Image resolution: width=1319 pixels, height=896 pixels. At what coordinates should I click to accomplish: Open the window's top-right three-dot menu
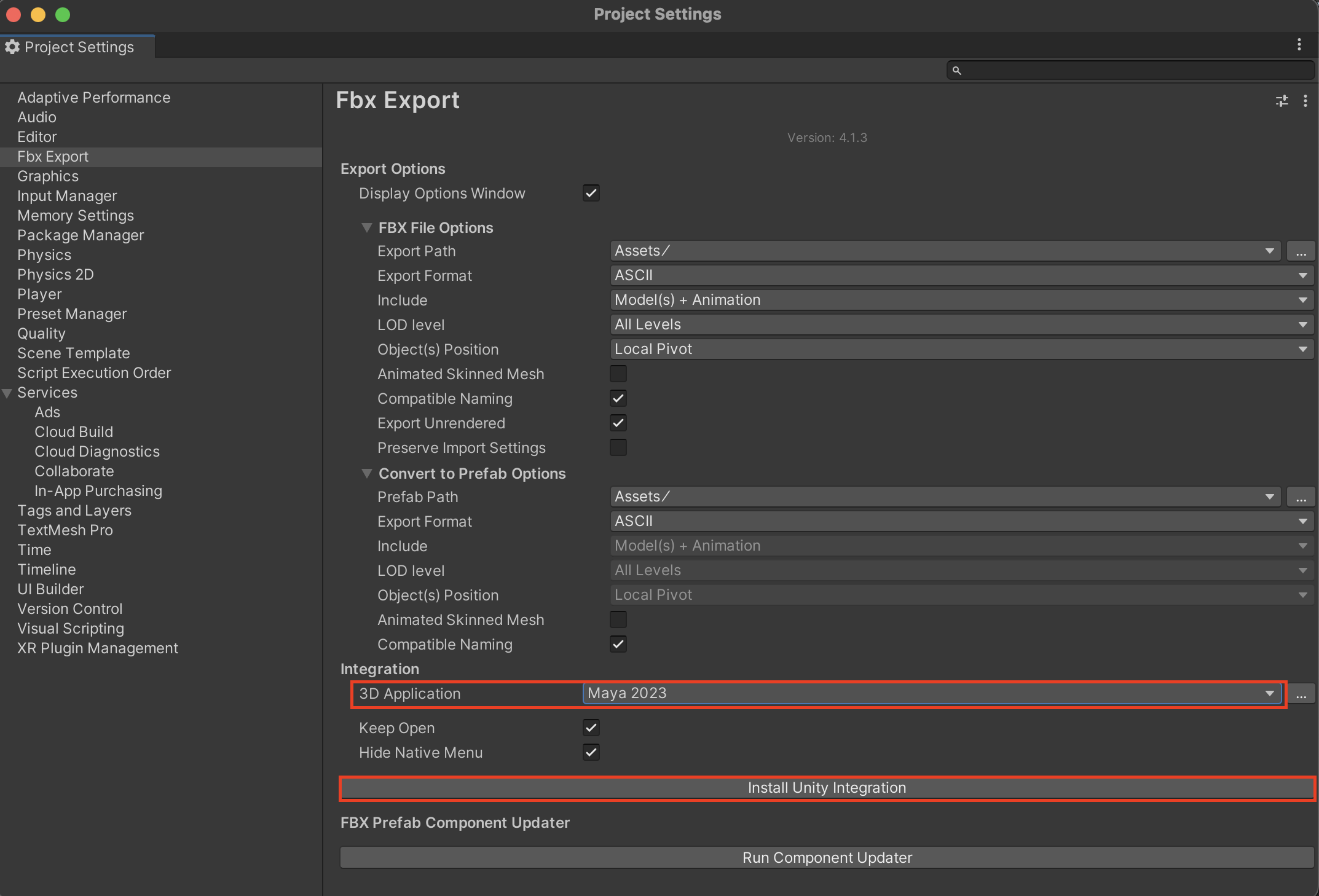(x=1299, y=44)
